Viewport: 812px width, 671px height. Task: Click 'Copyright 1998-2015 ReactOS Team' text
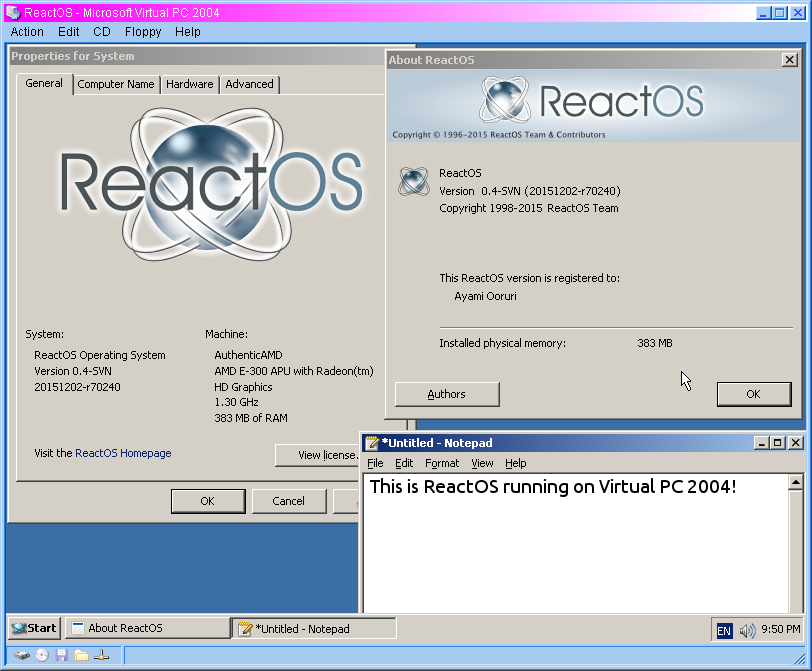pos(529,208)
